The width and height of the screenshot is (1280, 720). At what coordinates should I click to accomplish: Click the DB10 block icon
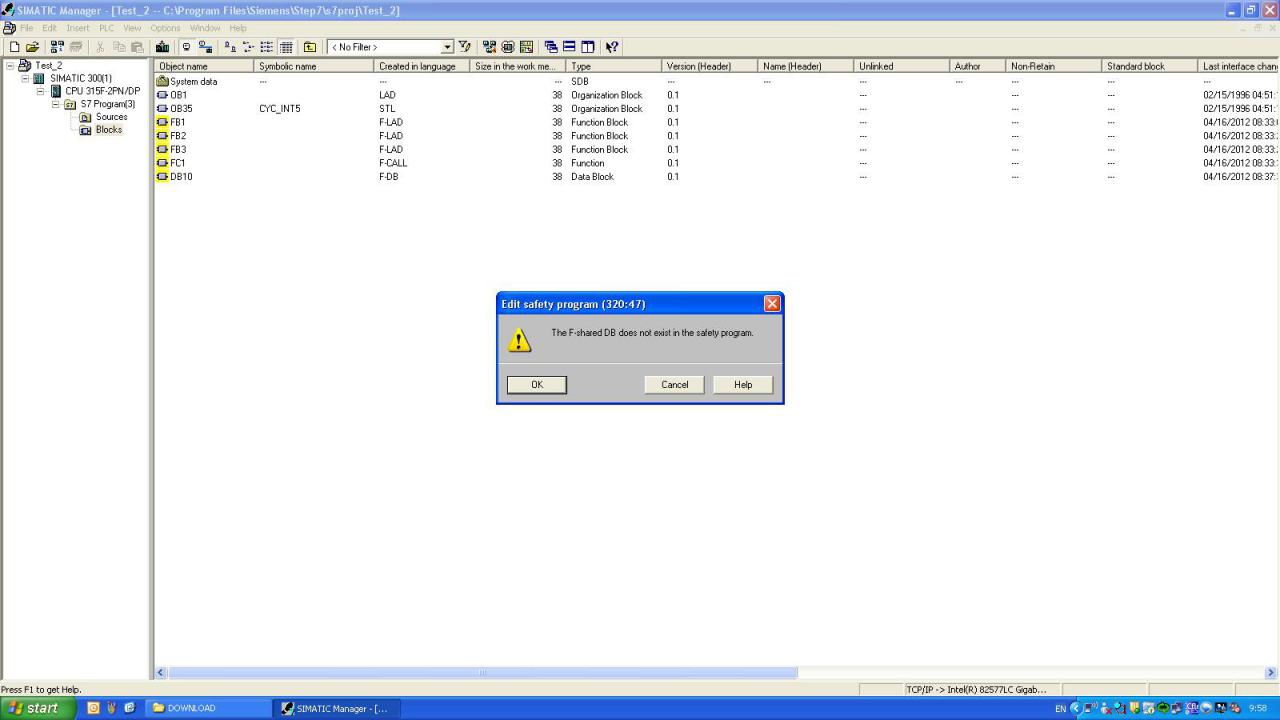tap(162, 176)
